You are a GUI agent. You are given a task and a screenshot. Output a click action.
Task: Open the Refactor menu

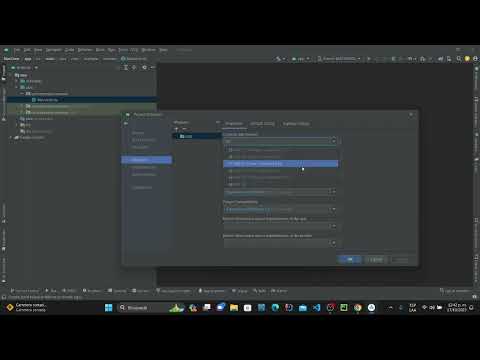point(85,50)
